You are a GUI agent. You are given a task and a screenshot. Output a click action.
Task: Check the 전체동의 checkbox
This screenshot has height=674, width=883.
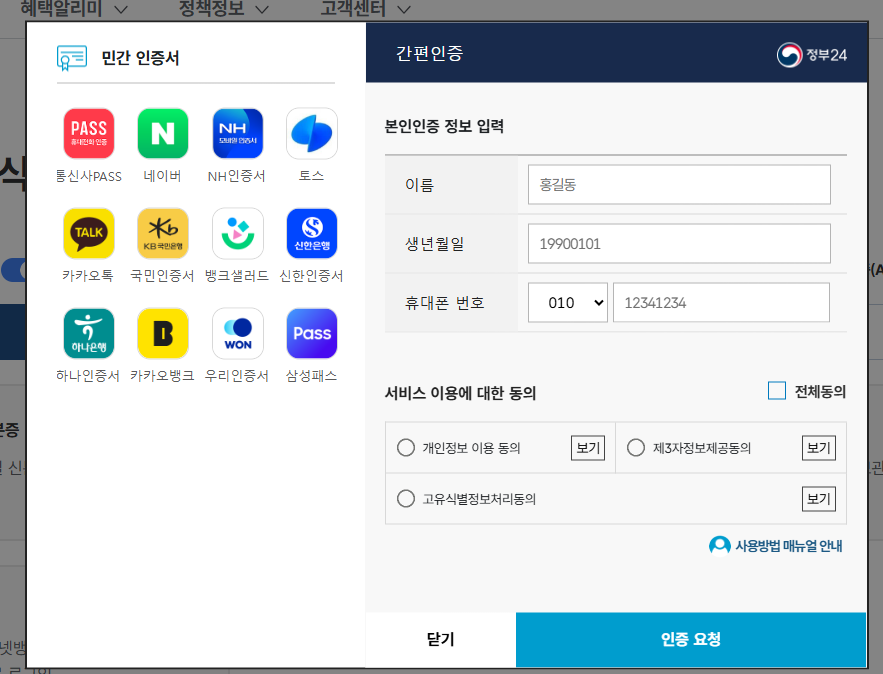click(x=777, y=391)
